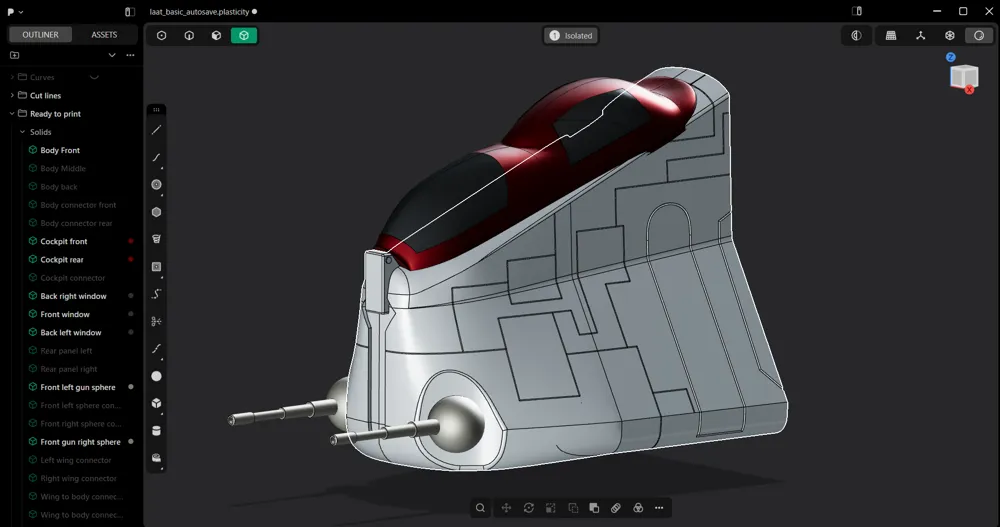Switch to the ASSETS tab
Viewport: 1000px width, 527px height.
(104, 34)
